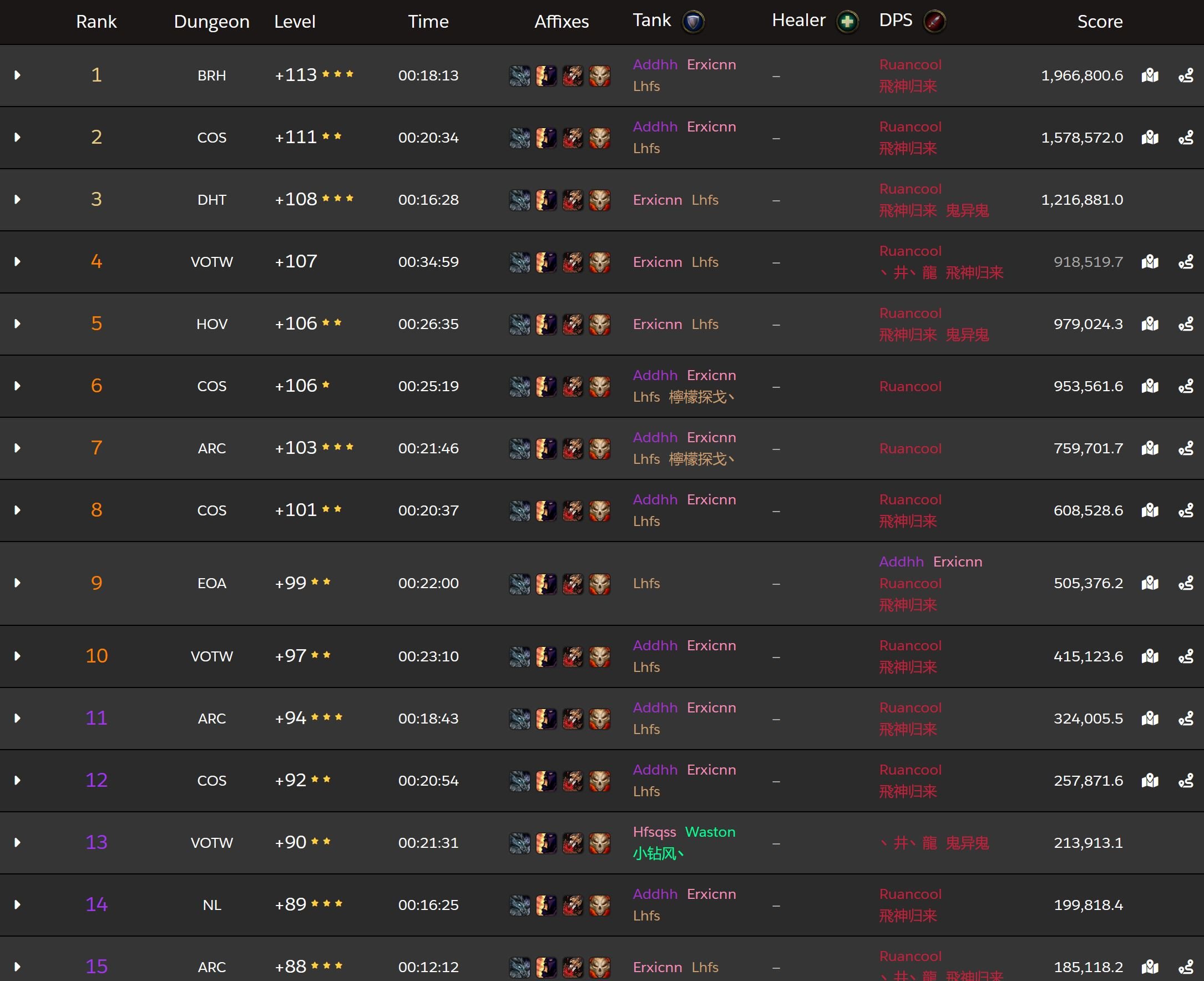Screen dimensions: 1204x981
Task: Expand the rank 4 VOTW row details
Action: coord(18,262)
